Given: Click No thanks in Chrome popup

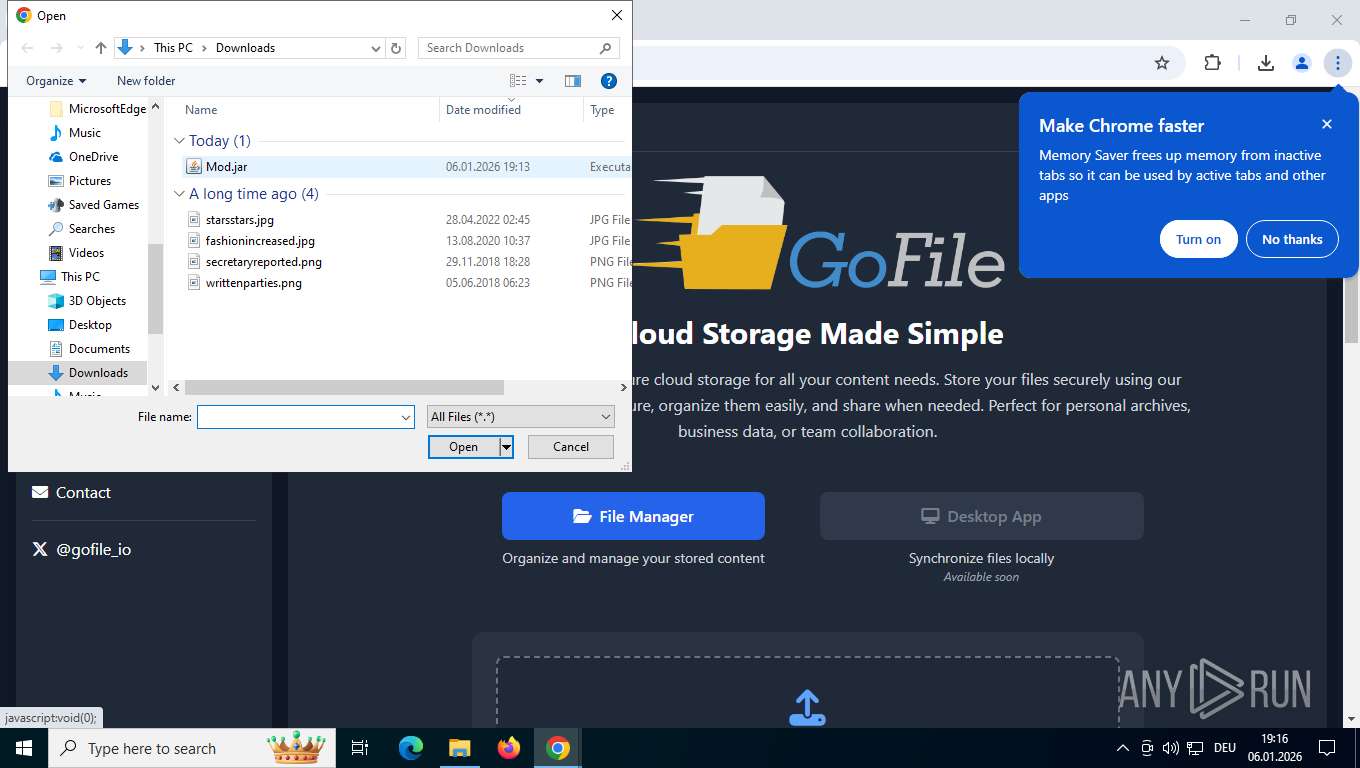Looking at the screenshot, I should [1292, 239].
